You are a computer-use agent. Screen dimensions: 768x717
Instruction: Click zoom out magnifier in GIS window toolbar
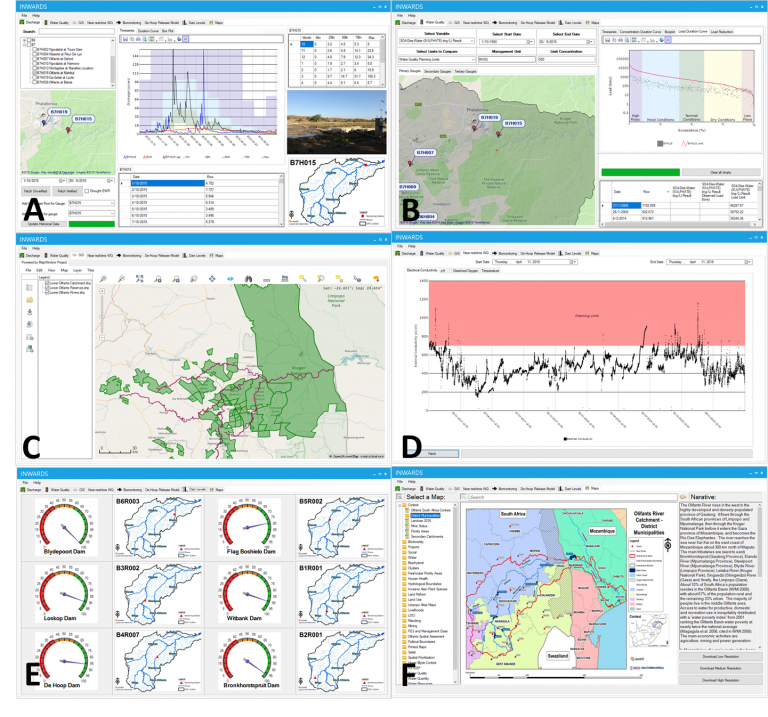pyautogui.click(x=121, y=279)
